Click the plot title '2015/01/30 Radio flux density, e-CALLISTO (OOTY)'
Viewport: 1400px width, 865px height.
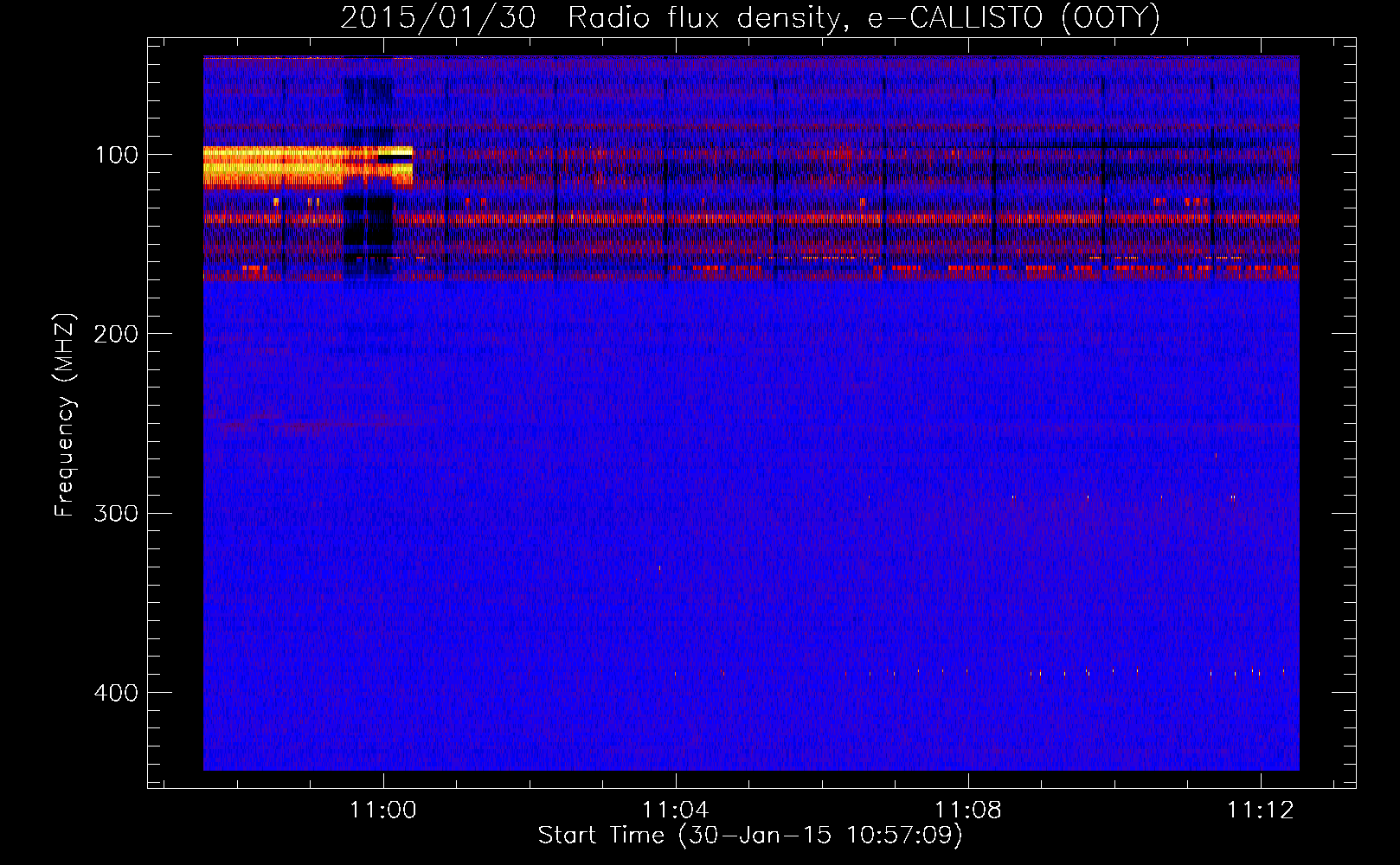(x=750, y=17)
